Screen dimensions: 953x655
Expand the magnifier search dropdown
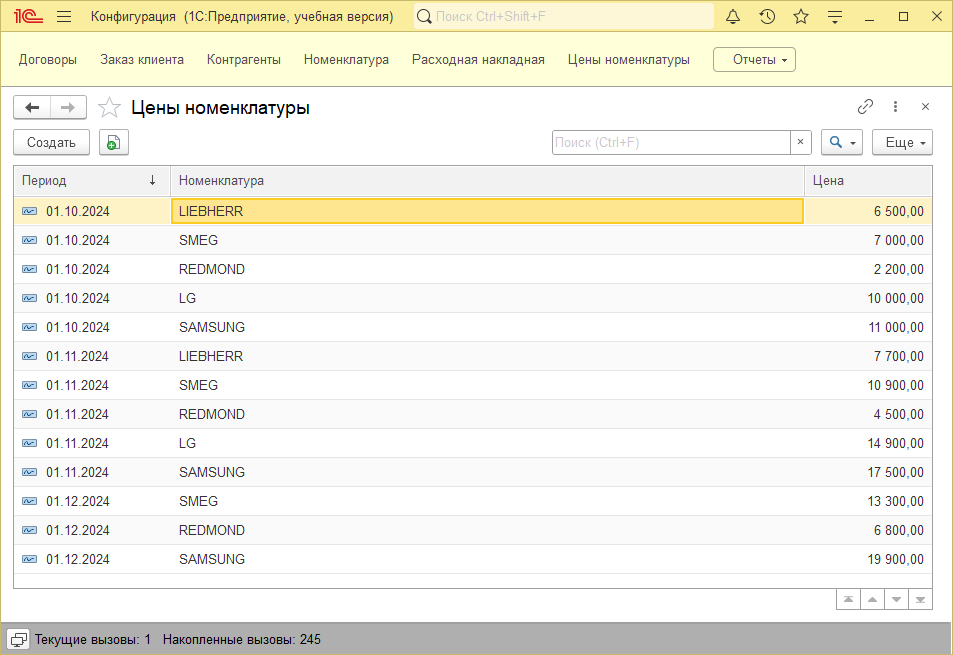point(842,142)
